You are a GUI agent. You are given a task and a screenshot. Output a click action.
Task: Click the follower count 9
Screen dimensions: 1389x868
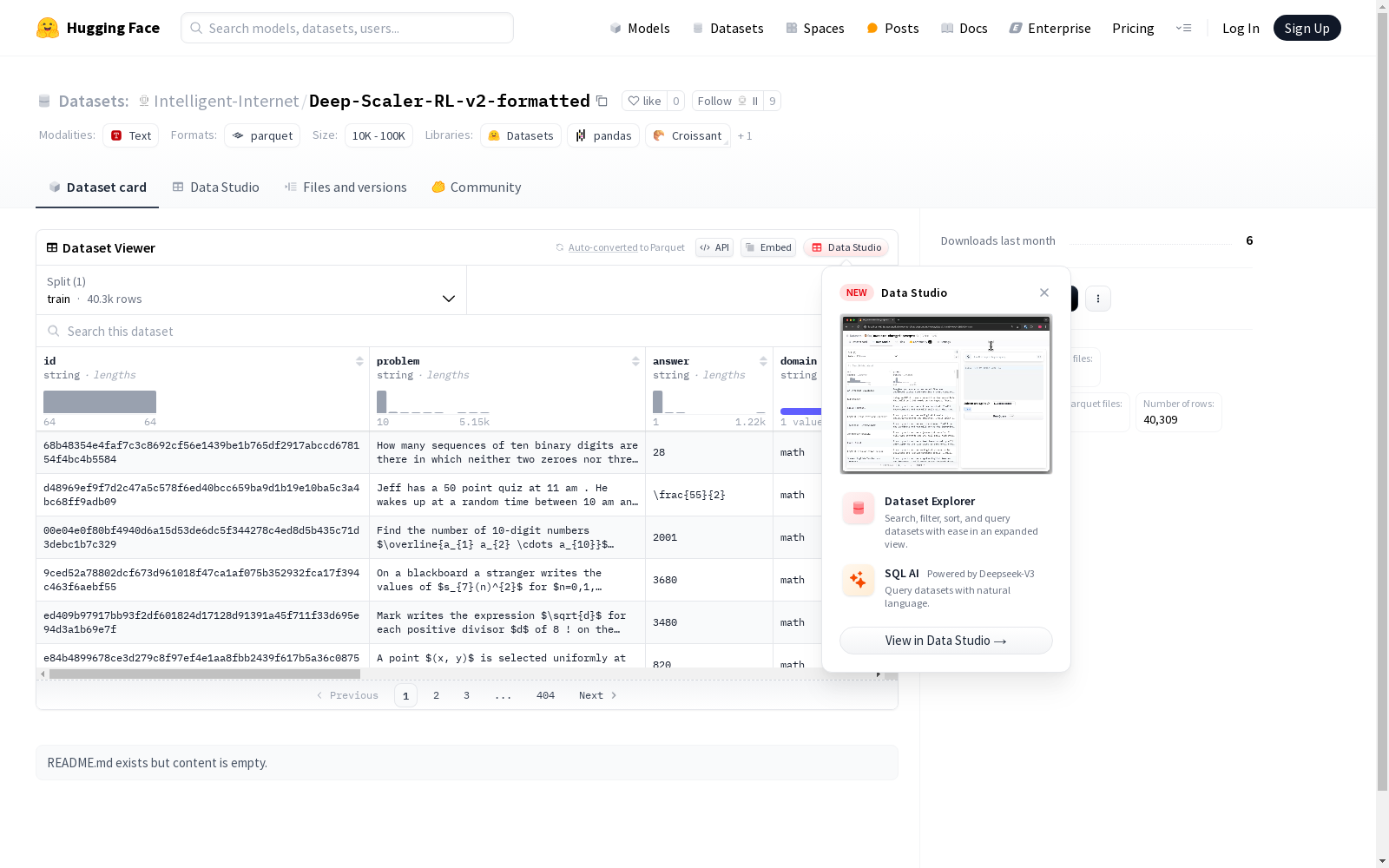(772, 101)
